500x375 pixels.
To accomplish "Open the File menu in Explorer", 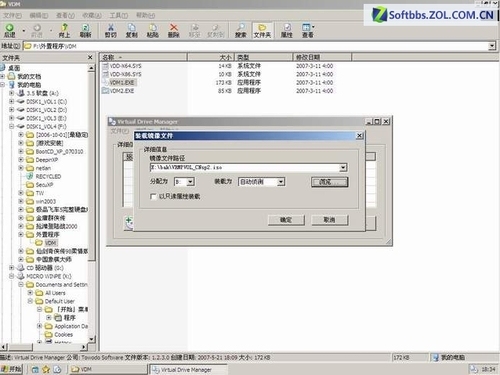I will coord(12,15).
